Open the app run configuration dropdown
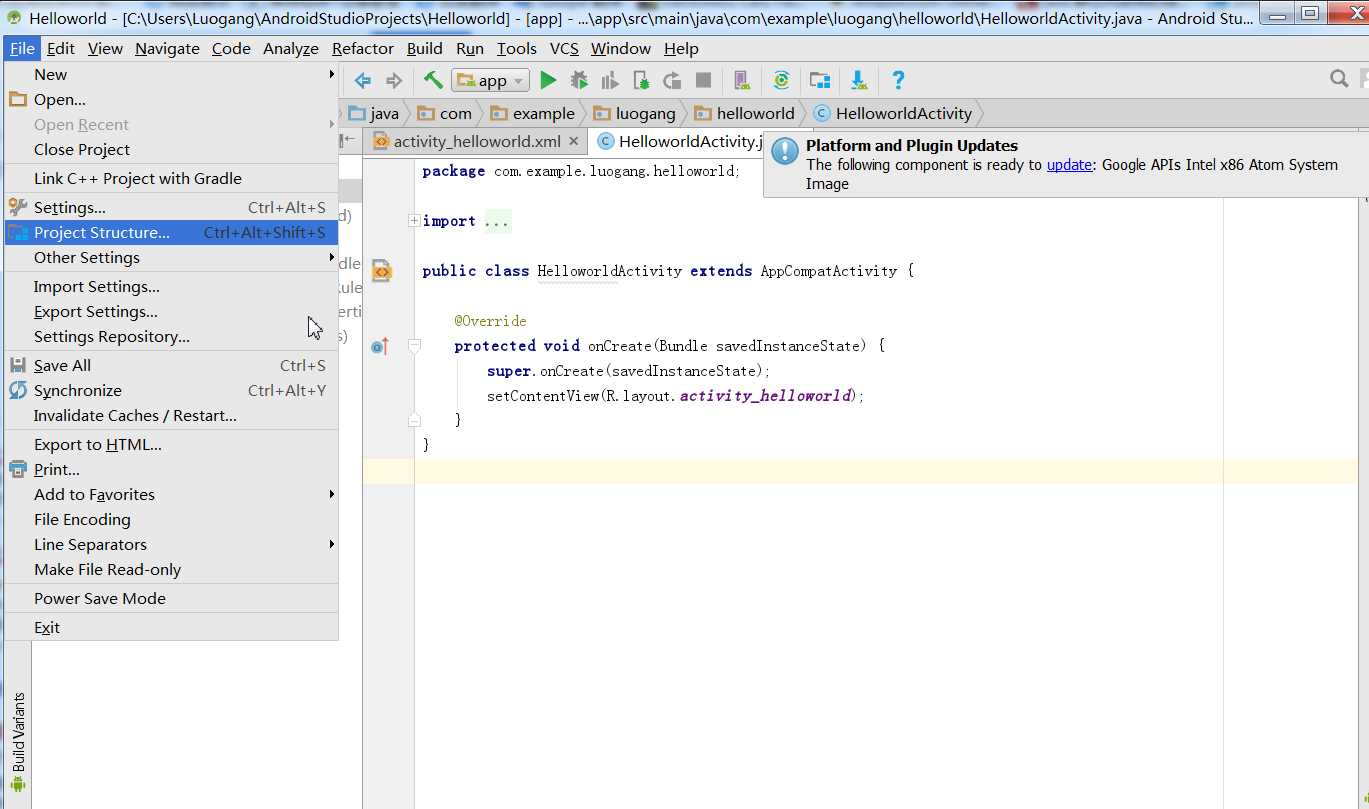The height and width of the screenshot is (809, 1369). [490, 80]
